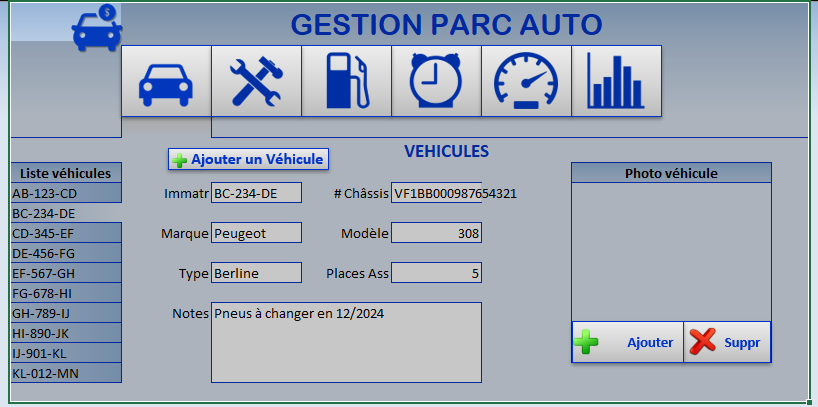Open the alarm clock reminders tab
818x407 pixels.
(x=436, y=81)
